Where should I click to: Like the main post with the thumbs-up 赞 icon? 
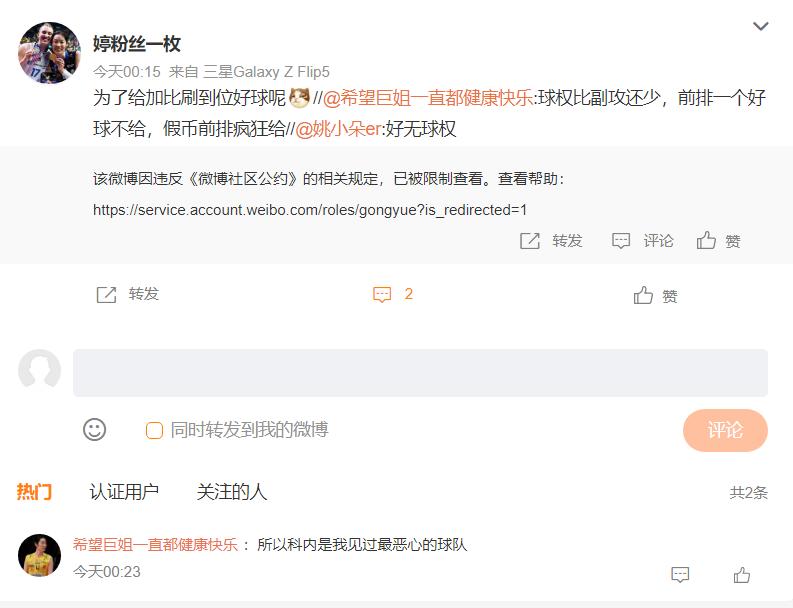click(x=643, y=295)
